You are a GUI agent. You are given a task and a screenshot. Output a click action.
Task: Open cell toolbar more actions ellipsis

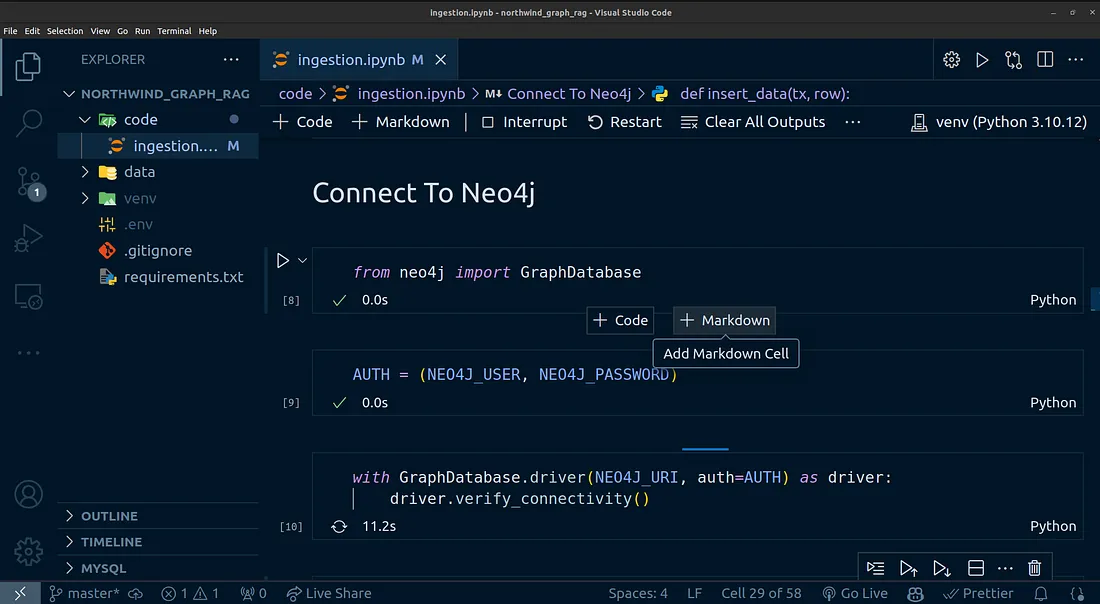pos(1005,568)
